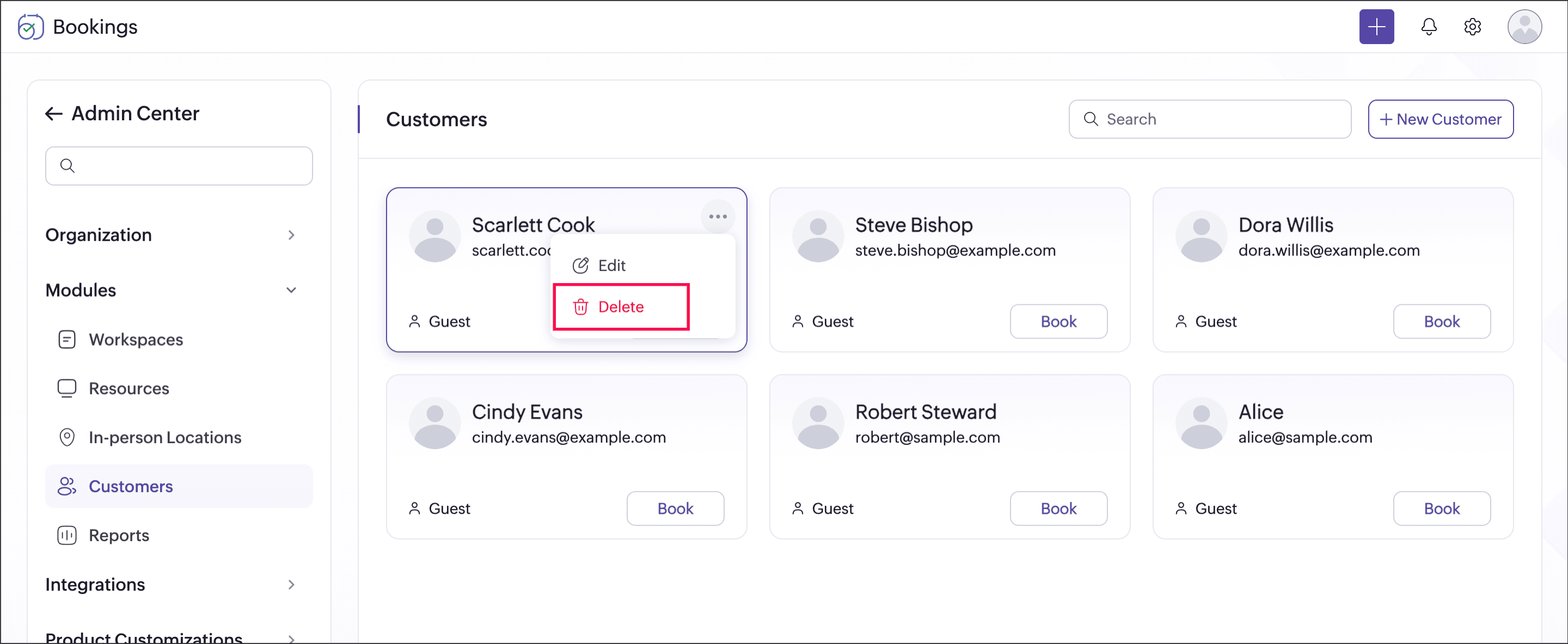Click the Resources monitor icon
The height and width of the screenshot is (644, 1568).
pyautogui.click(x=67, y=388)
